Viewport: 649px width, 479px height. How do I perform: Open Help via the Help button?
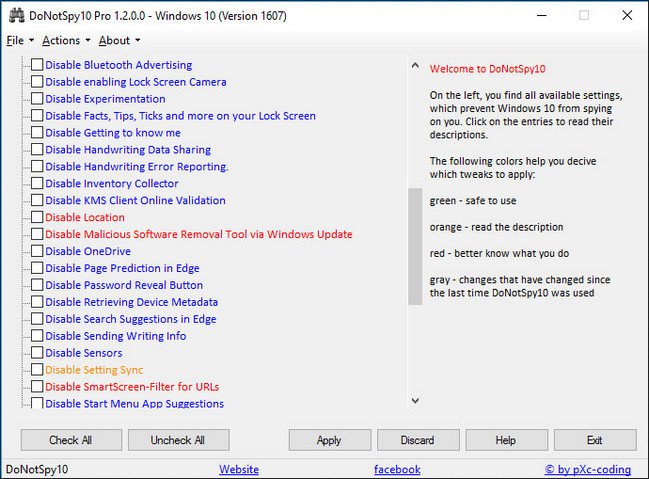507,440
